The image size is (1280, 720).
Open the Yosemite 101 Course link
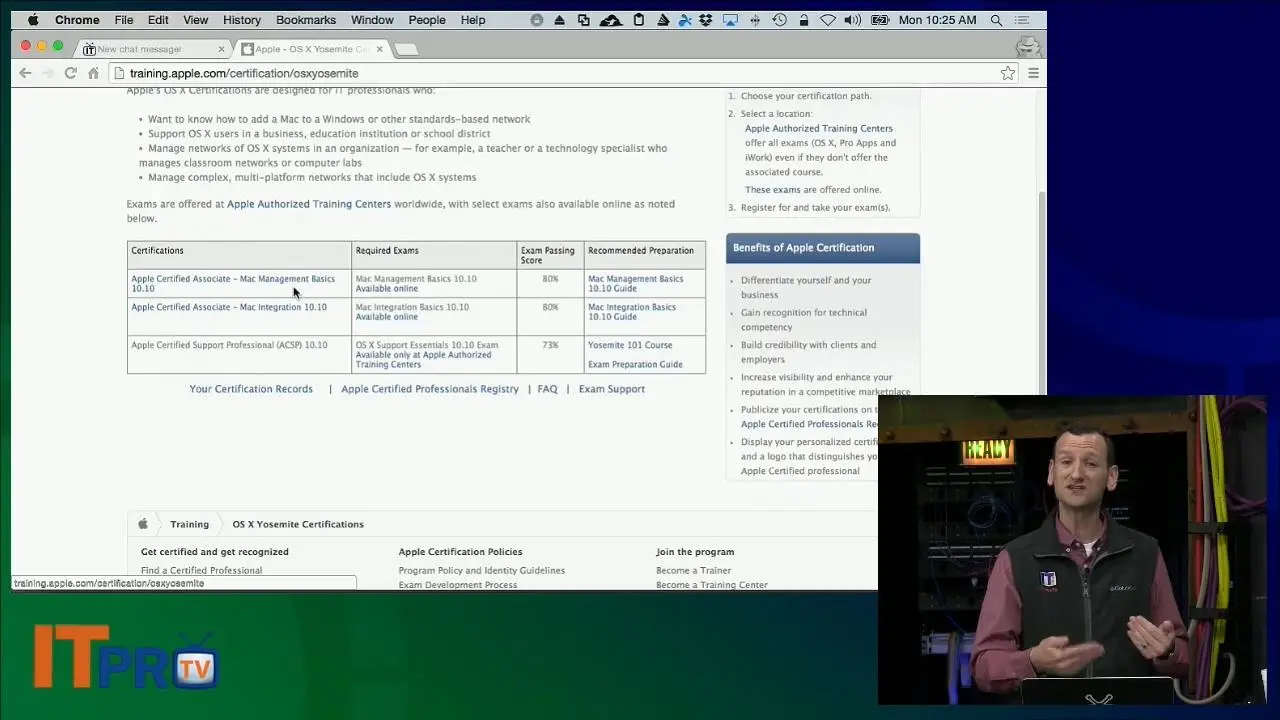click(x=630, y=345)
